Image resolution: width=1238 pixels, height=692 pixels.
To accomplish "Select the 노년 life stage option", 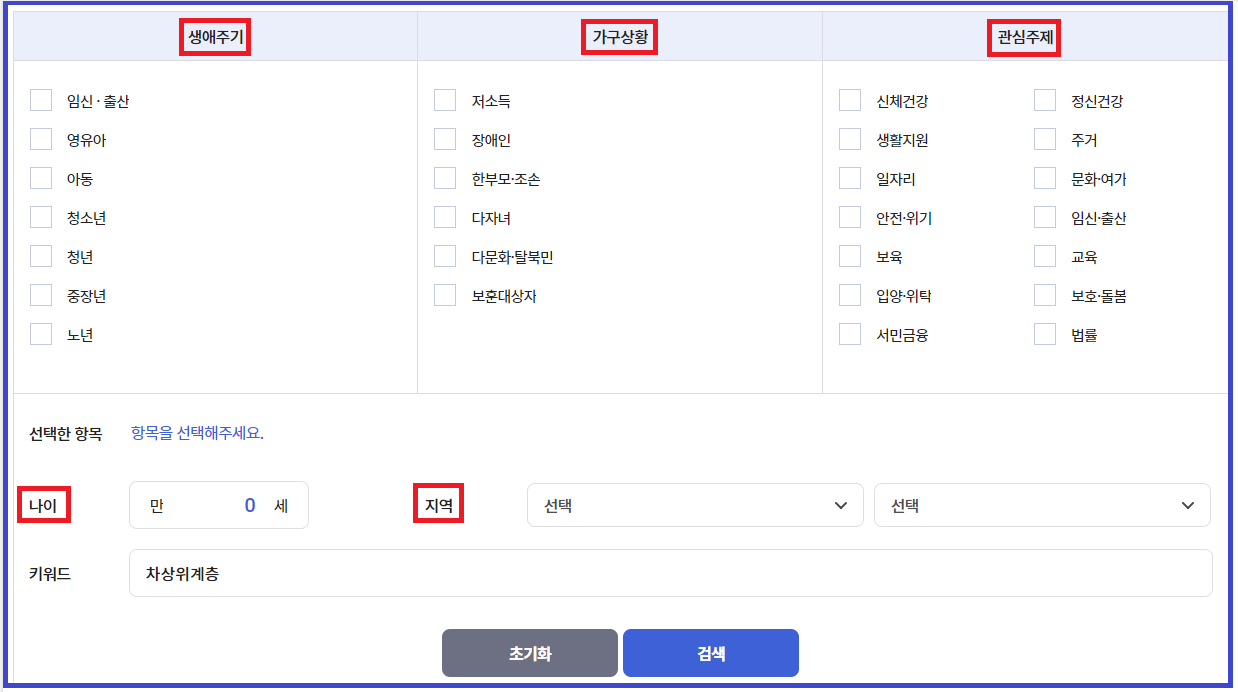I will click(x=40, y=334).
